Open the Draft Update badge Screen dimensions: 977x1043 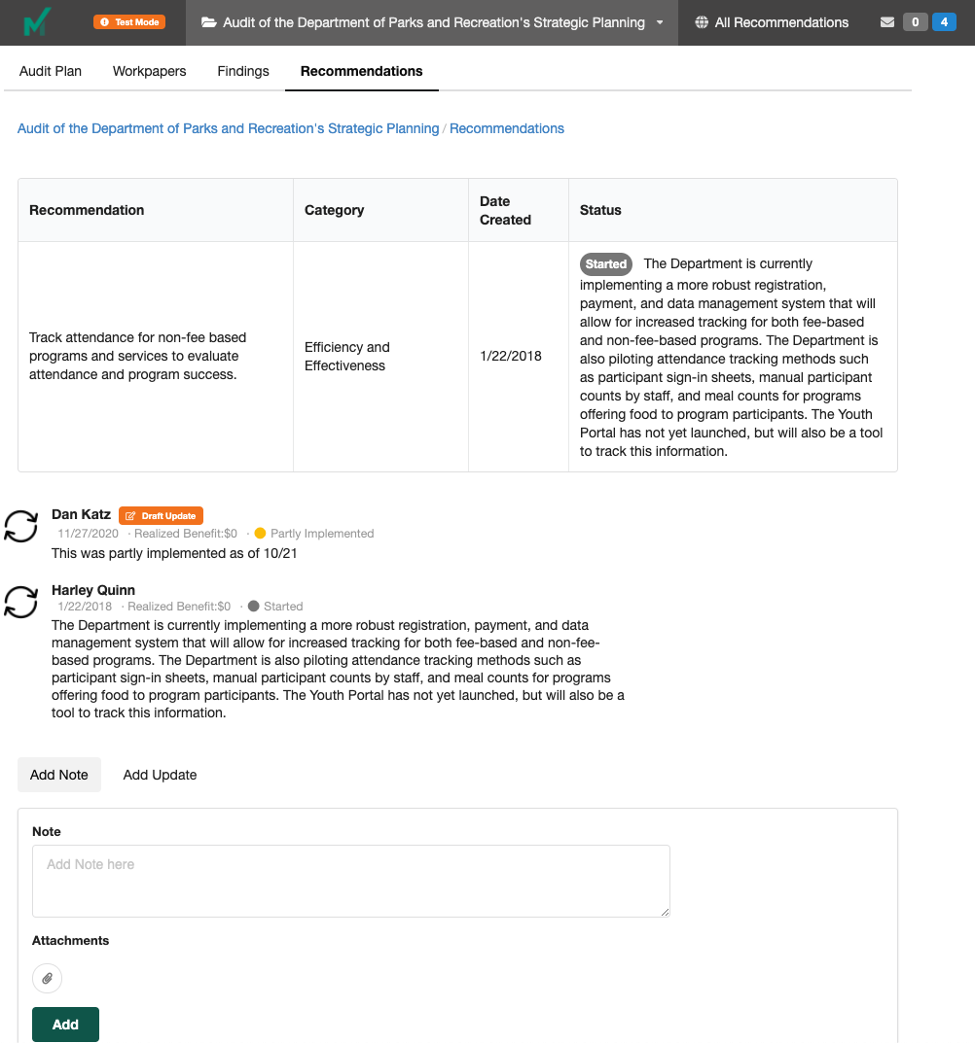tap(161, 516)
